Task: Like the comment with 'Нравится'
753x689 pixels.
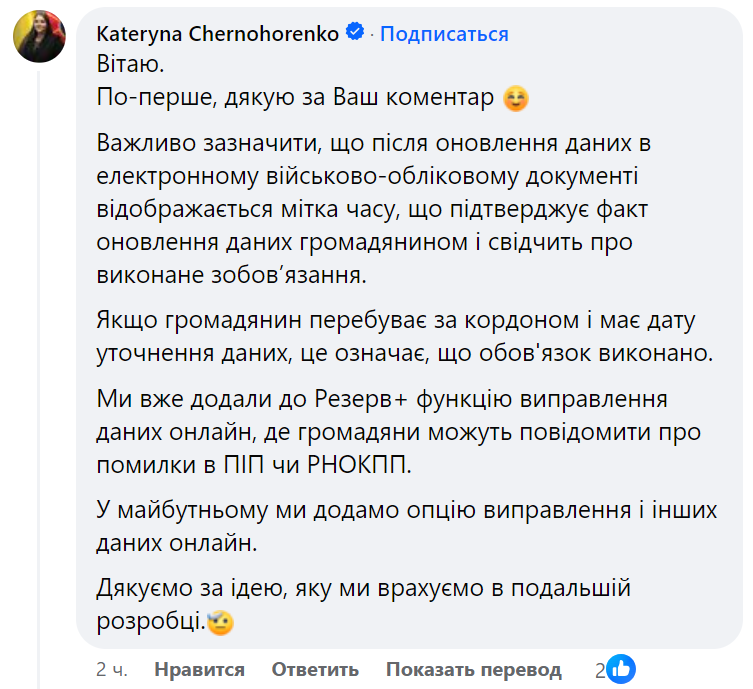Action: (x=200, y=669)
